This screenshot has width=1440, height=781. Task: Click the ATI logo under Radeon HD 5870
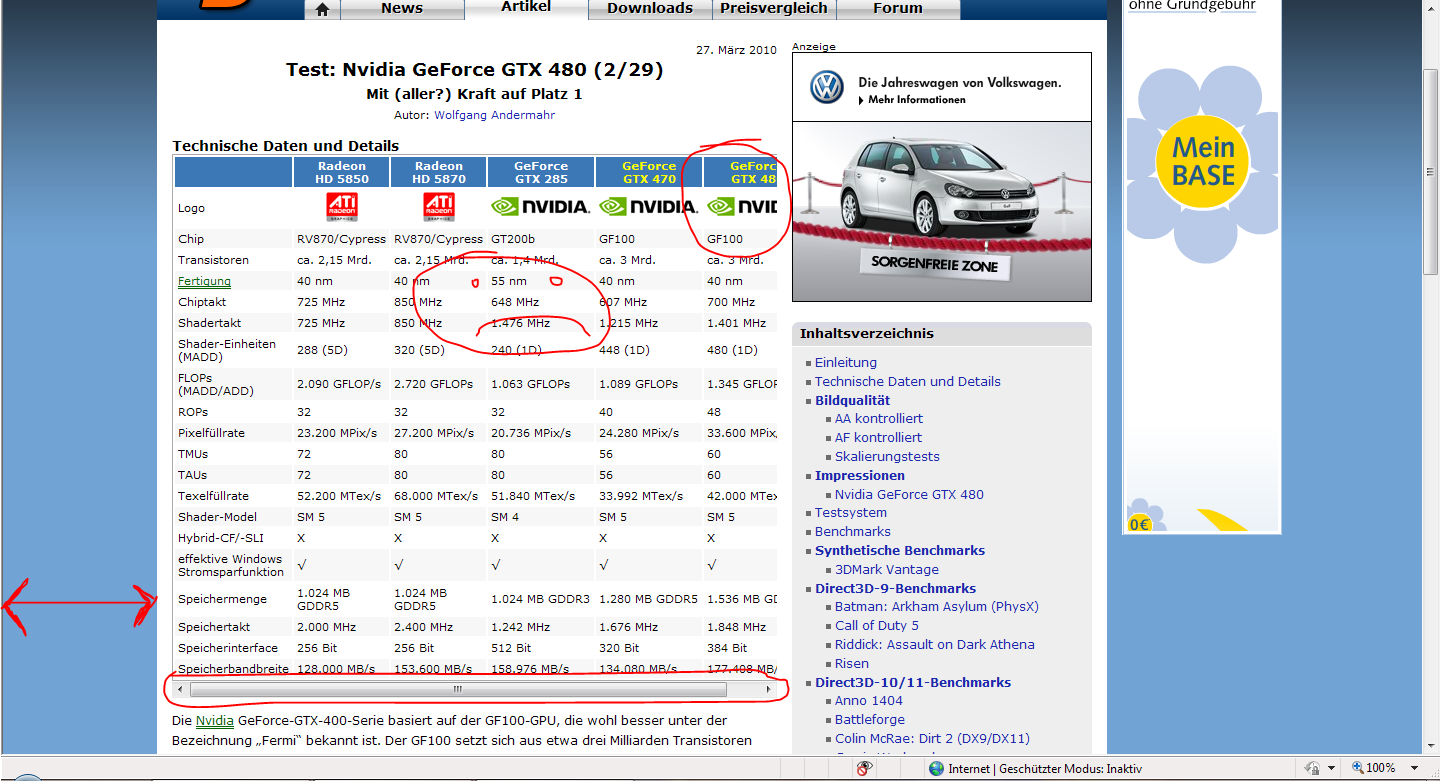439,207
